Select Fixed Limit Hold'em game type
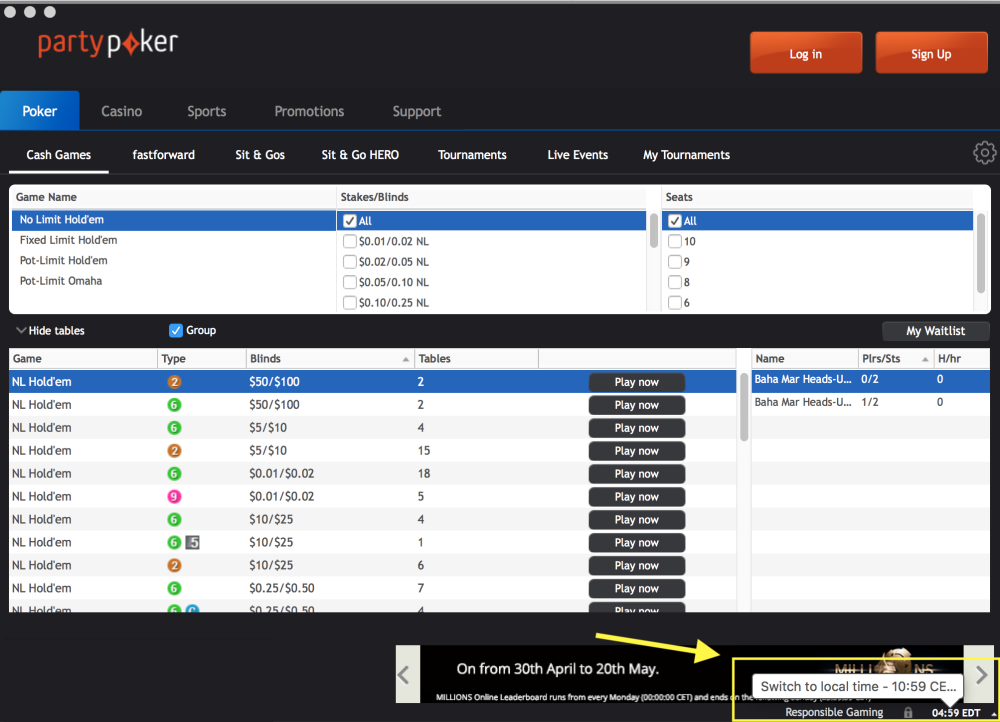Image resolution: width=1000 pixels, height=722 pixels. click(x=173, y=240)
